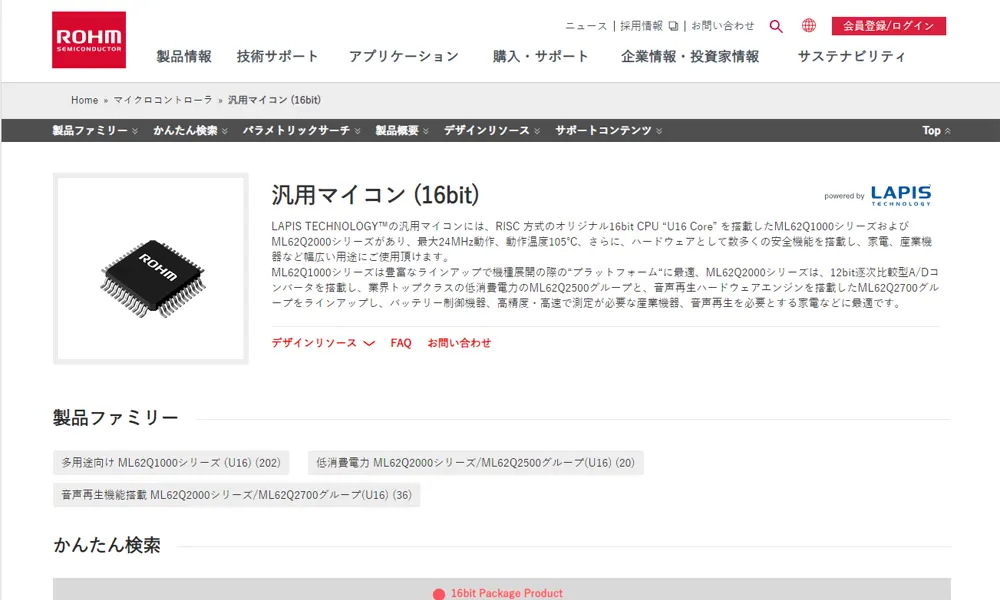The image size is (1000, 600).
Task: Open the ニュース link
Action: point(586,26)
